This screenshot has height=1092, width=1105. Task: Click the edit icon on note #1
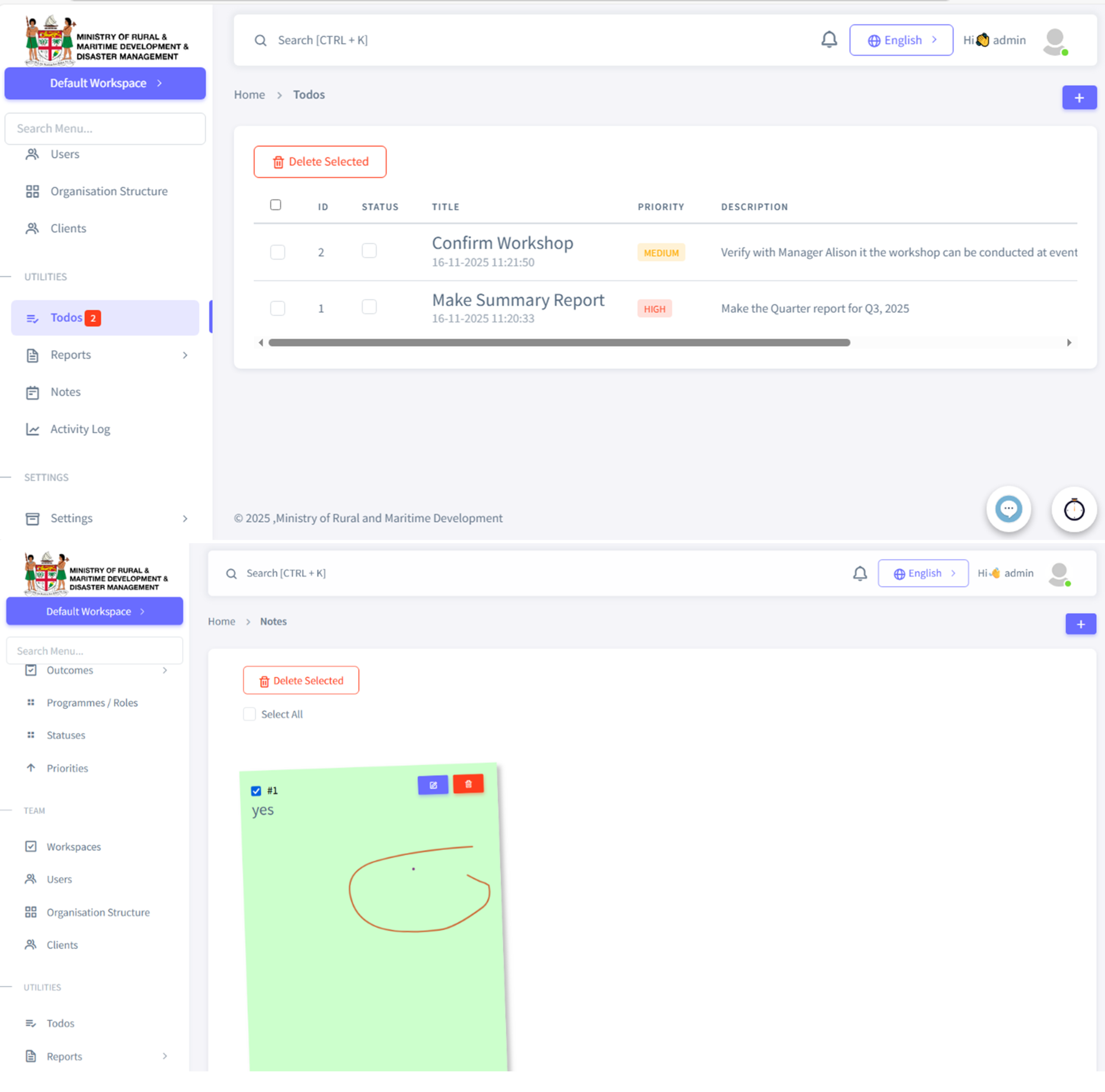click(433, 785)
